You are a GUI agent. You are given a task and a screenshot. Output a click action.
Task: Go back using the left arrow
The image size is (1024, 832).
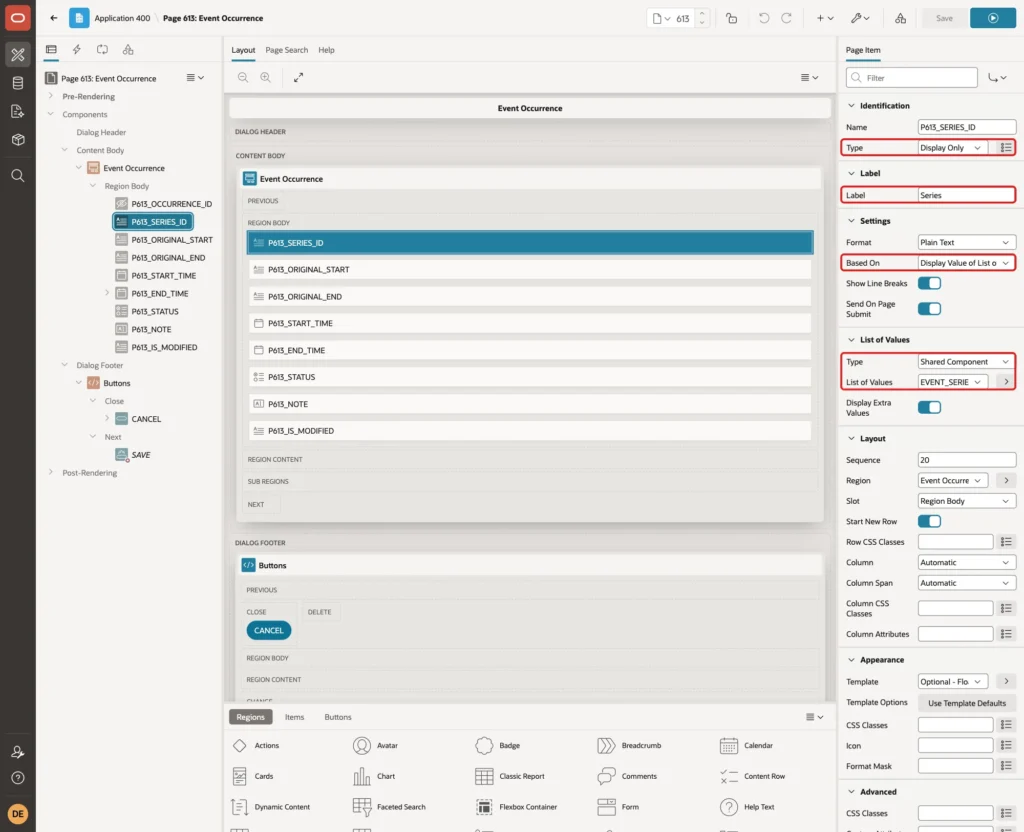pos(54,18)
